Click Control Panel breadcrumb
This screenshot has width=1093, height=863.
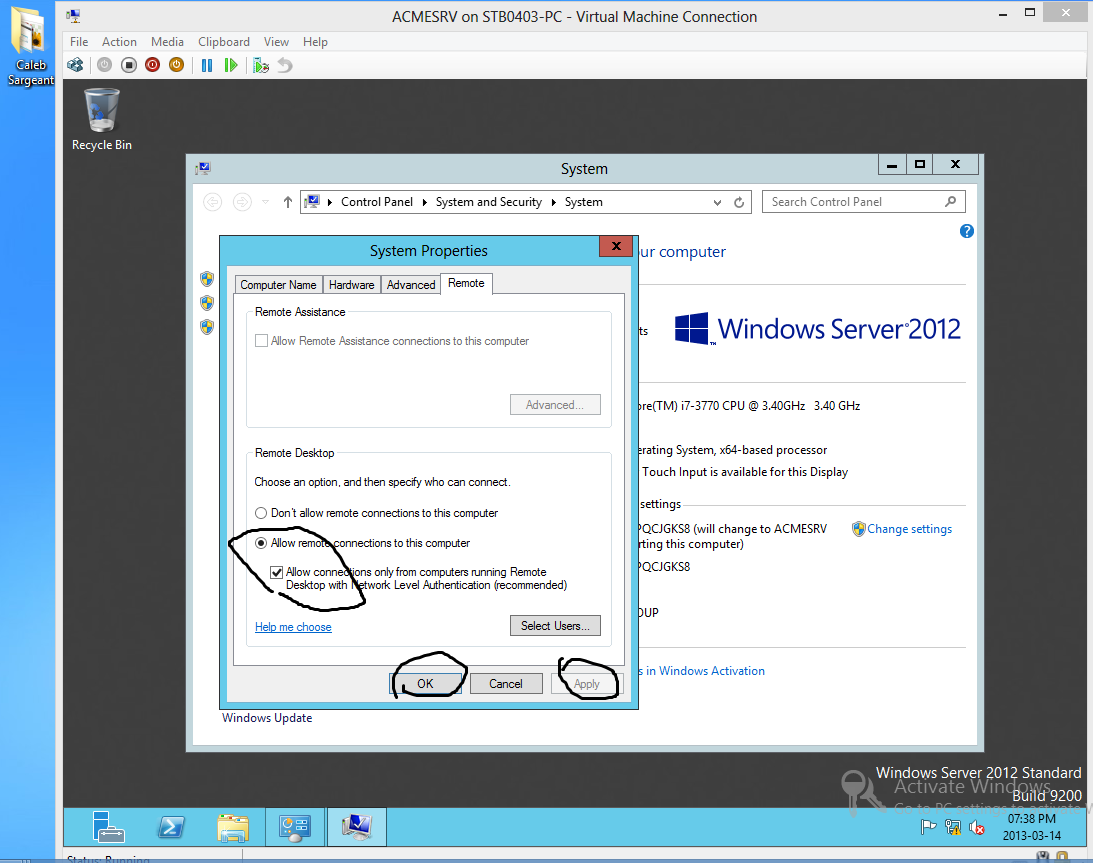click(x=377, y=202)
